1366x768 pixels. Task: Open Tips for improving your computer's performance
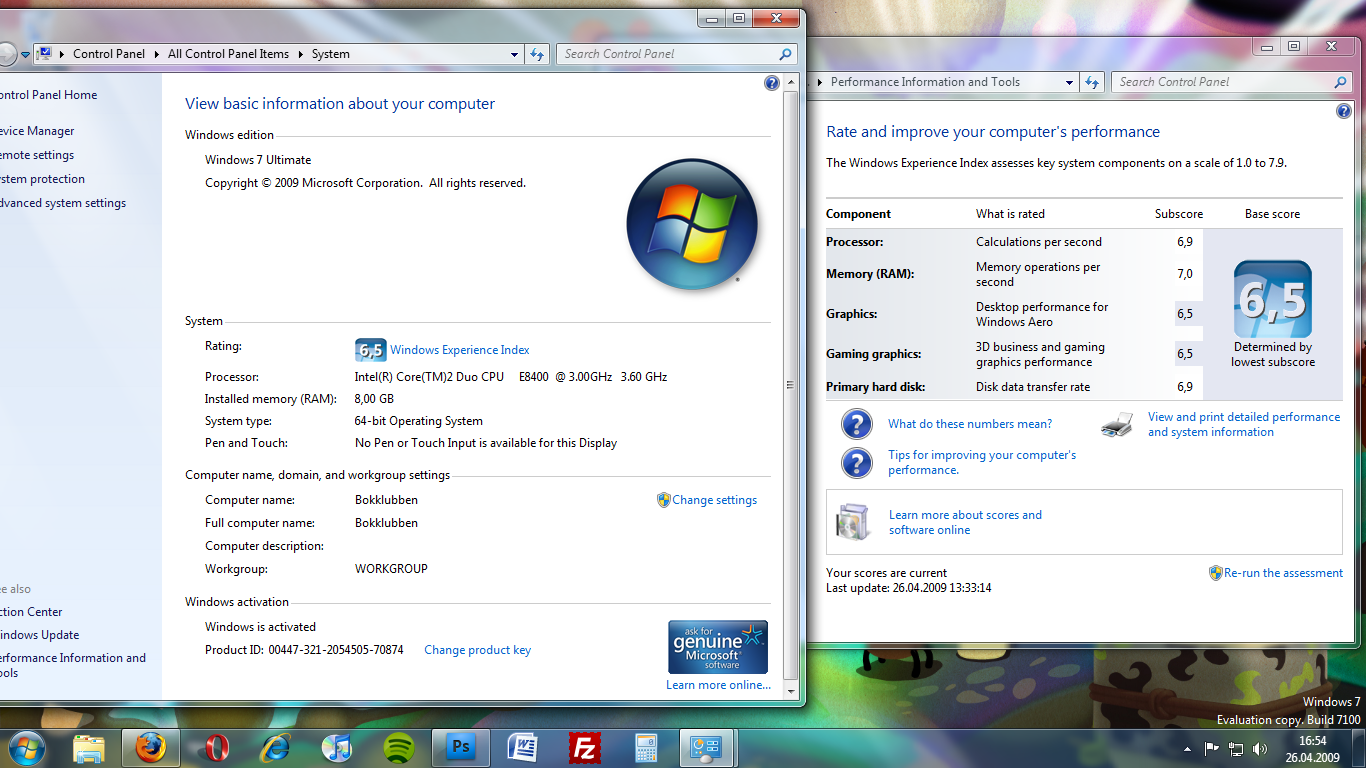pyautogui.click(x=982, y=462)
